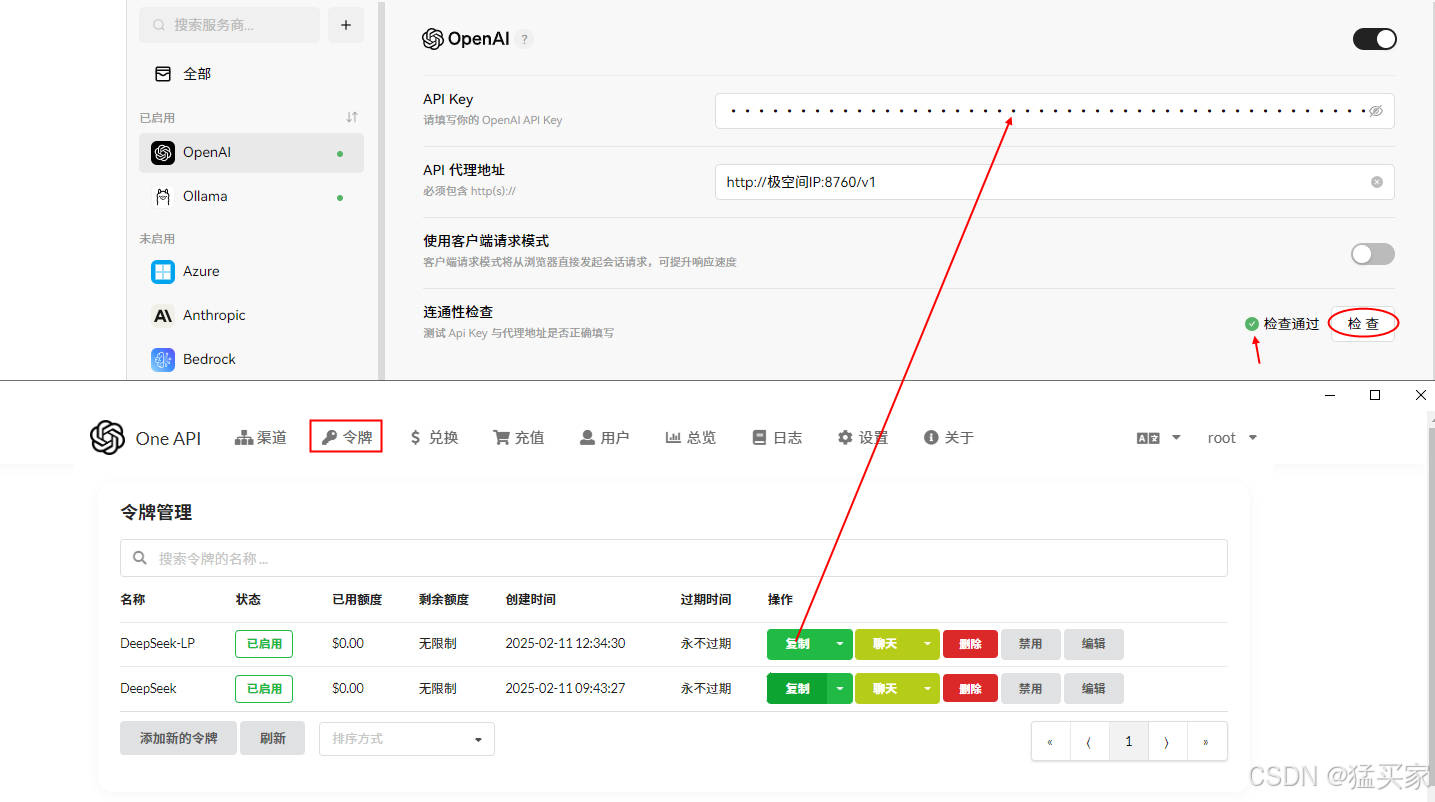1435x802 pixels.
Task: Go to first page of tokens
Action: [1050, 742]
